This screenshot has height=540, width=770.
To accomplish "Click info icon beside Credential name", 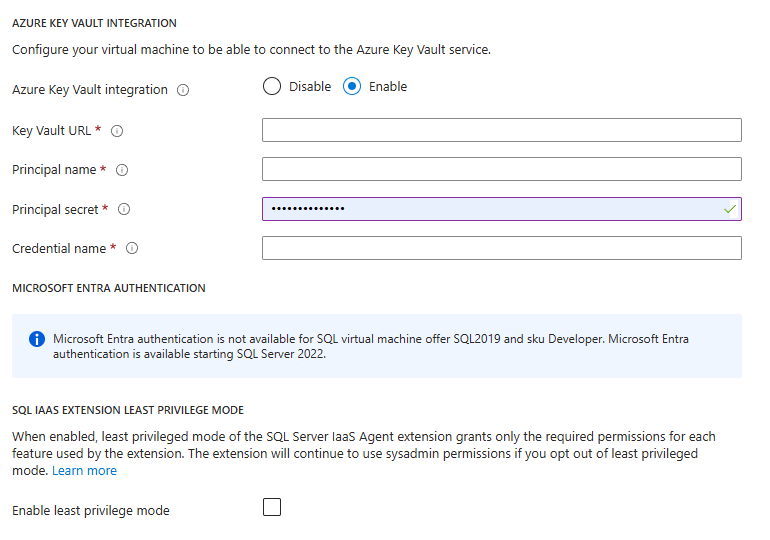I will pos(131,249).
